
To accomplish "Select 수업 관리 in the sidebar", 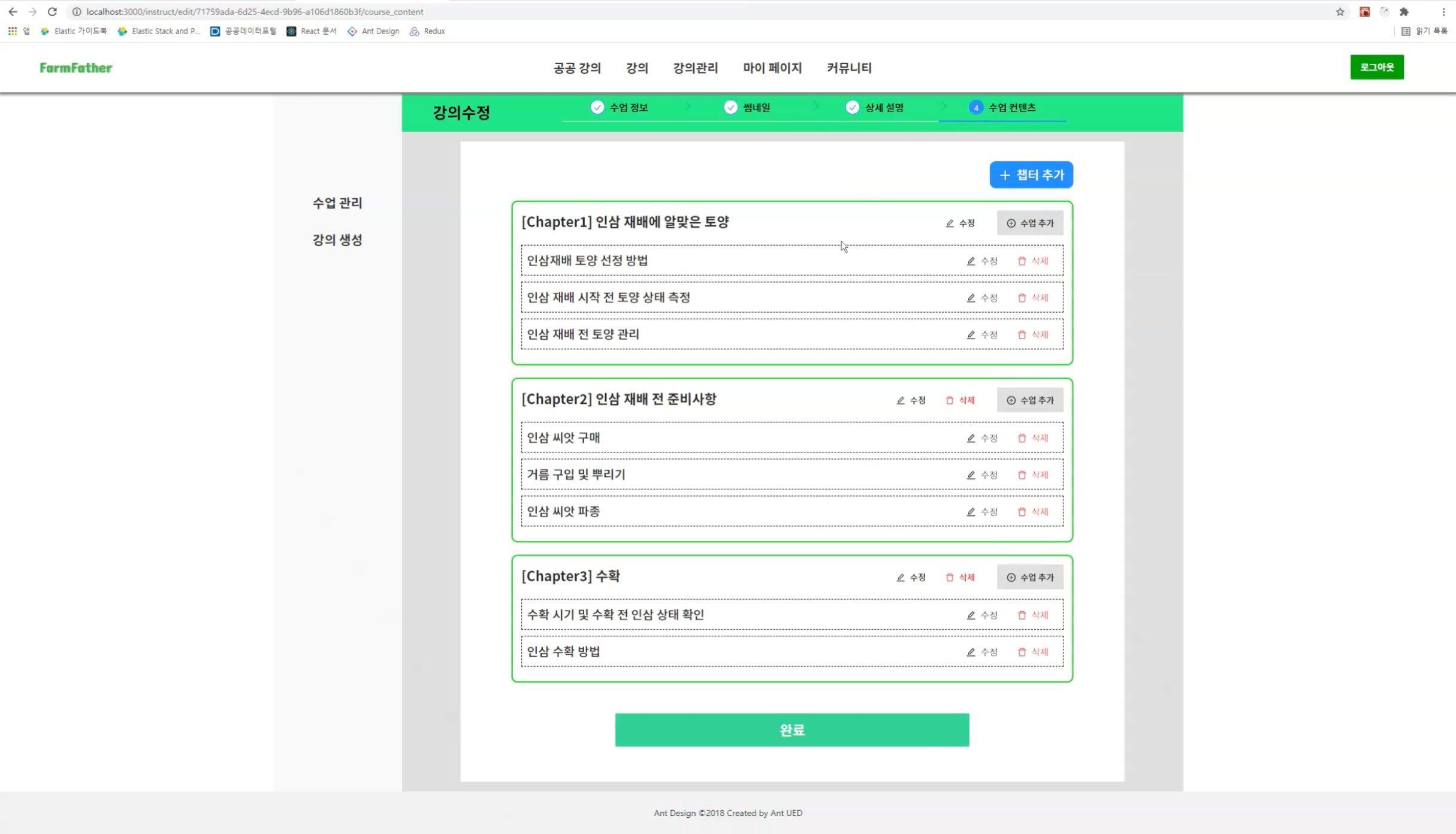I will [x=337, y=203].
